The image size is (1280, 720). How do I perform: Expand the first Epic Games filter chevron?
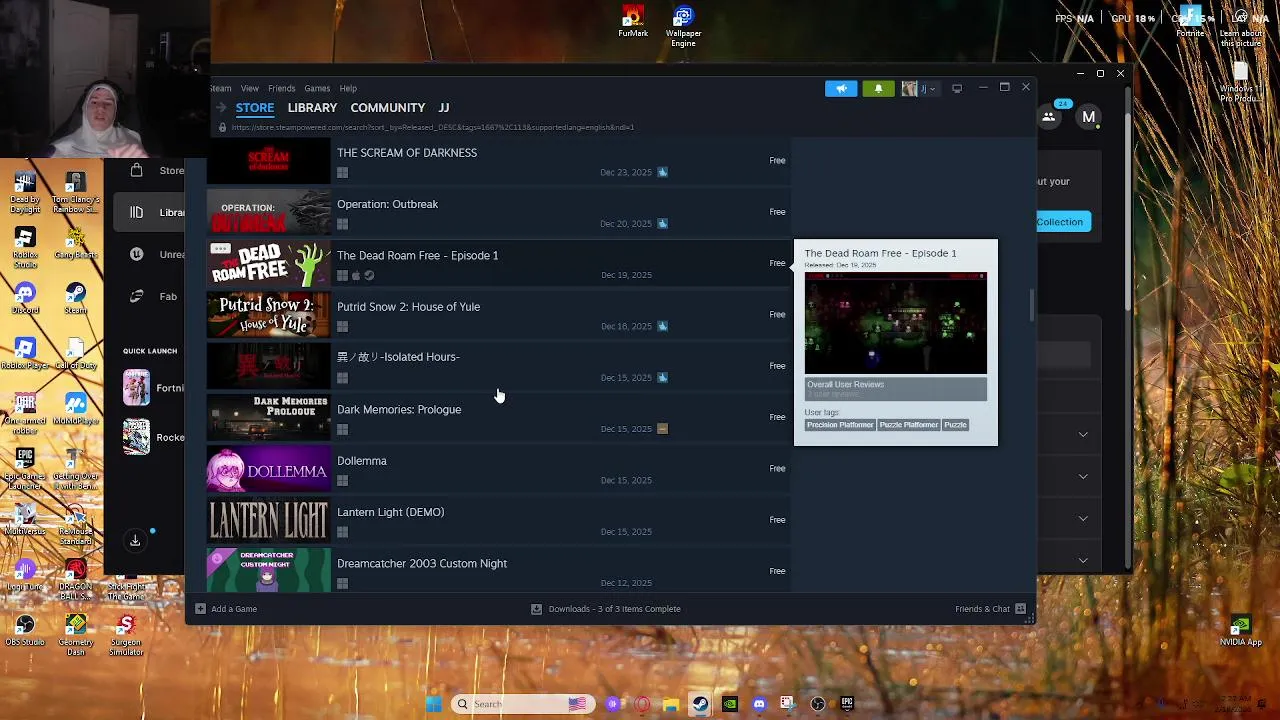coord(1083,434)
